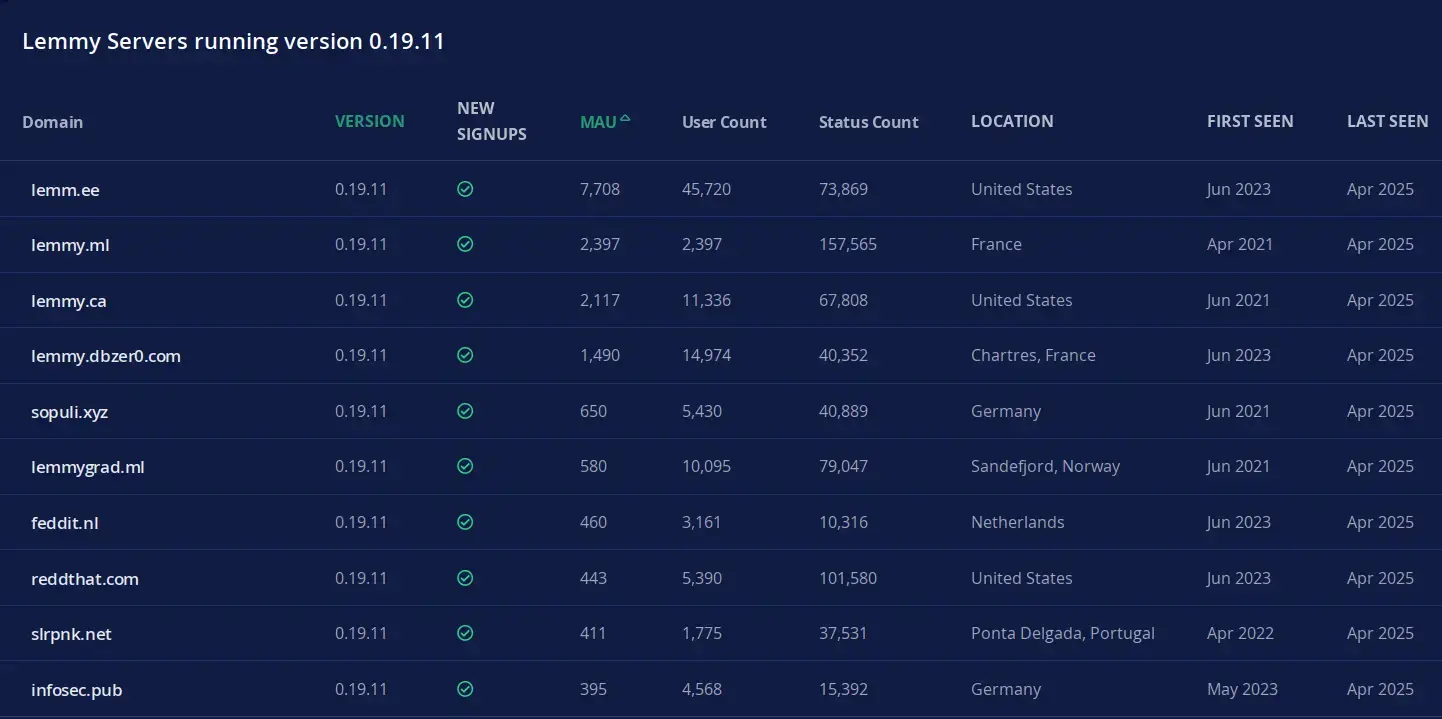
Task: Open the infosec.pub server link
Action: tap(77, 690)
